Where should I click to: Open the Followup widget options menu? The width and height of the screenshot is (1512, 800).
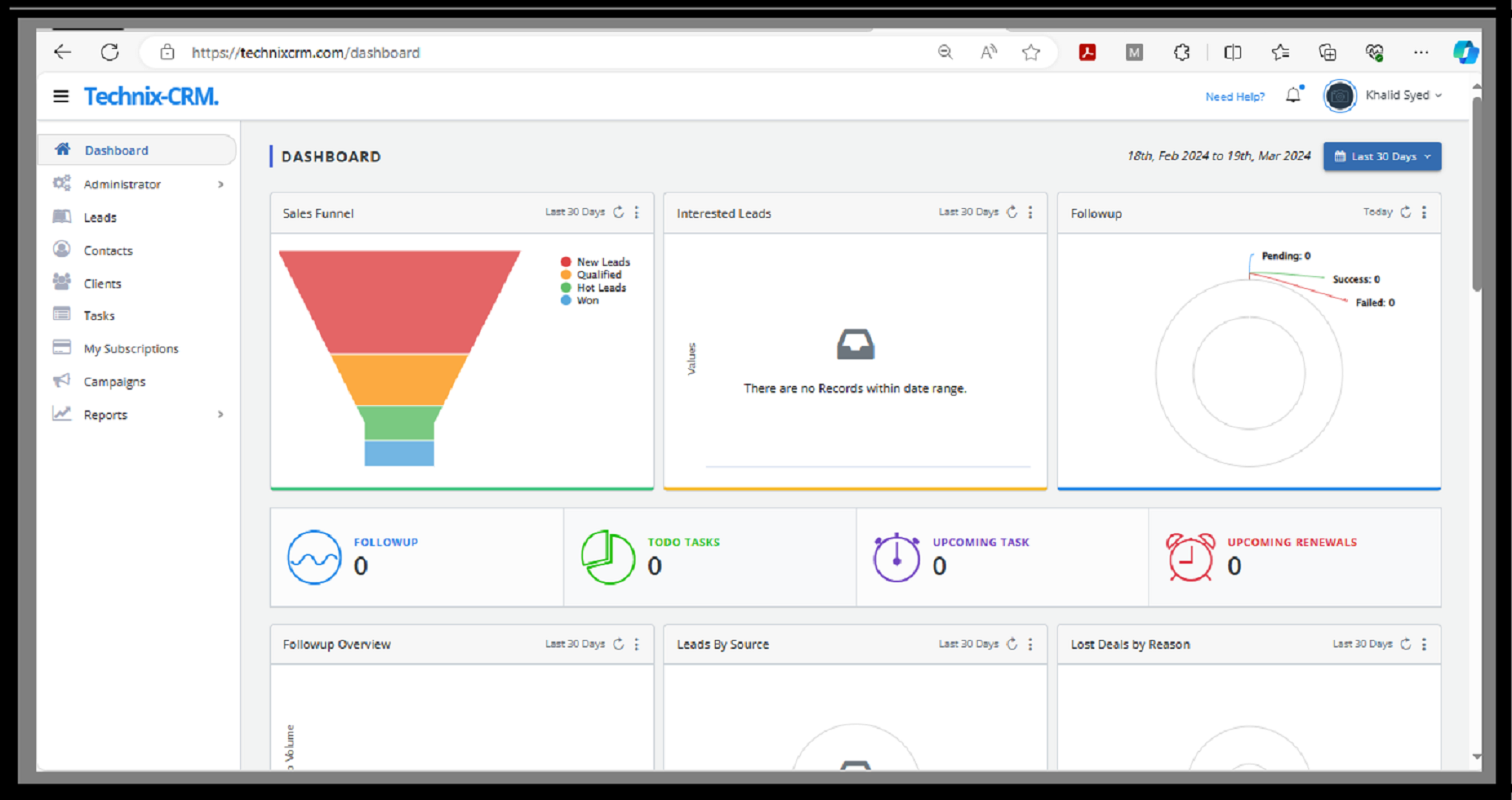coord(1423,212)
